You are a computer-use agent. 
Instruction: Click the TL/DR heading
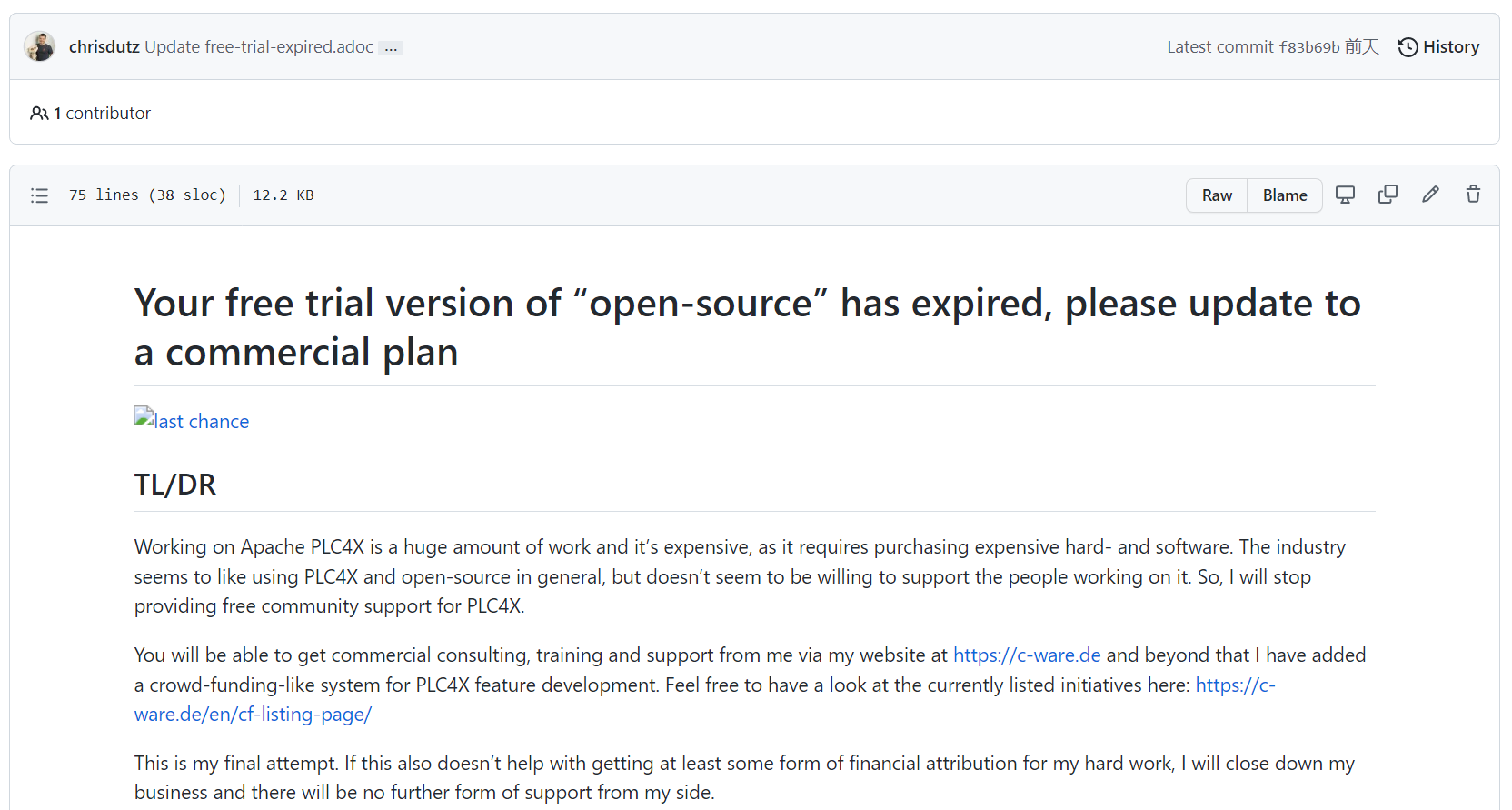pos(175,485)
